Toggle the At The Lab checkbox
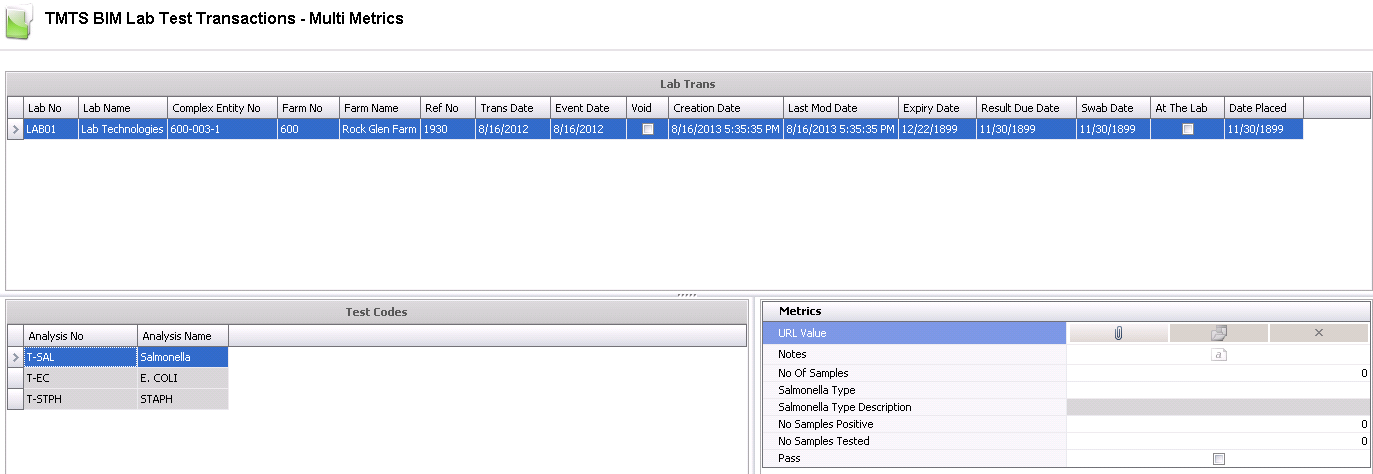Image resolution: width=1373 pixels, height=474 pixels. click(x=1188, y=129)
